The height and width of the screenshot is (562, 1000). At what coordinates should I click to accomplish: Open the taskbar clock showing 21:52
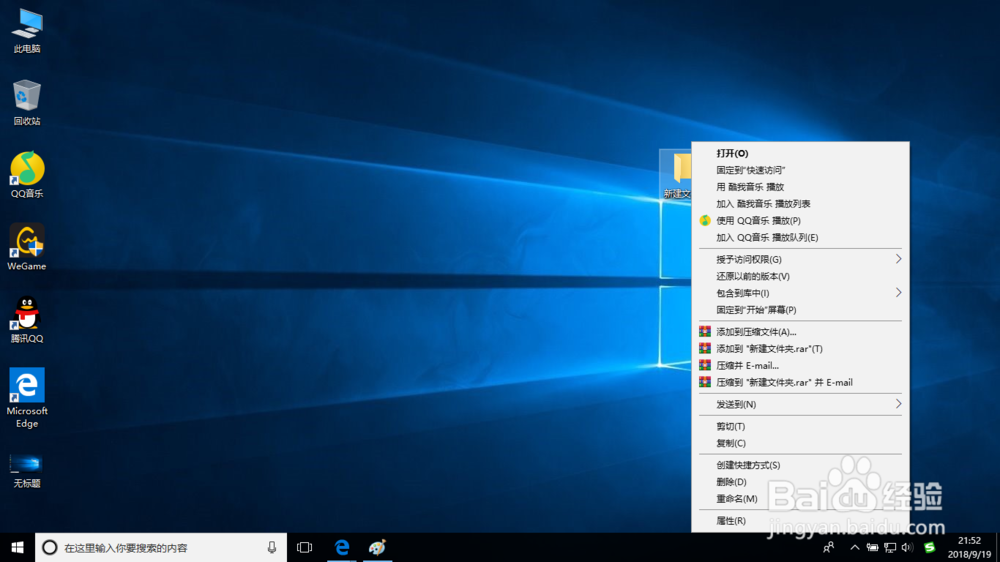(969, 547)
